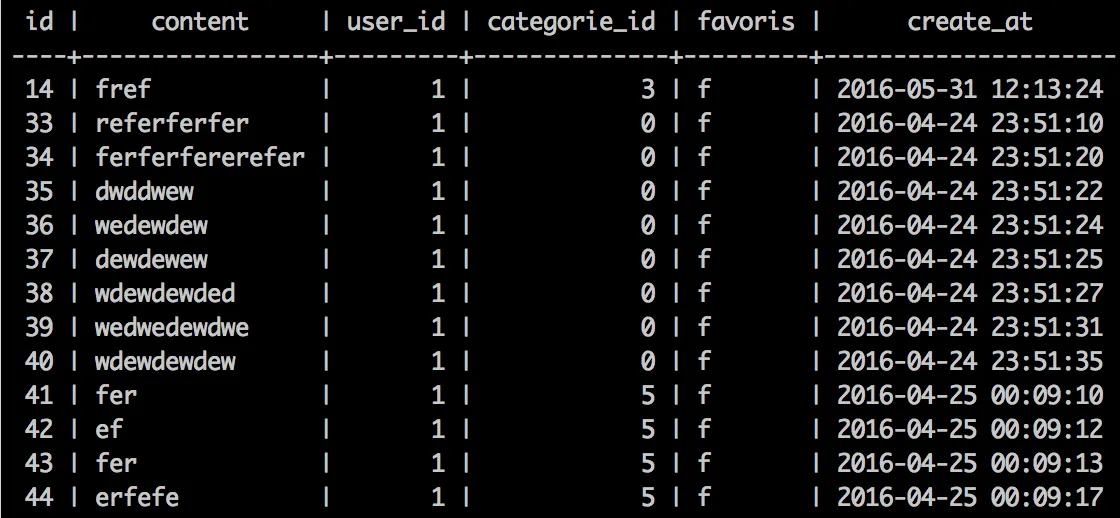Click the id column header
Screen dimensions: 1120x518
pos(39,21)
